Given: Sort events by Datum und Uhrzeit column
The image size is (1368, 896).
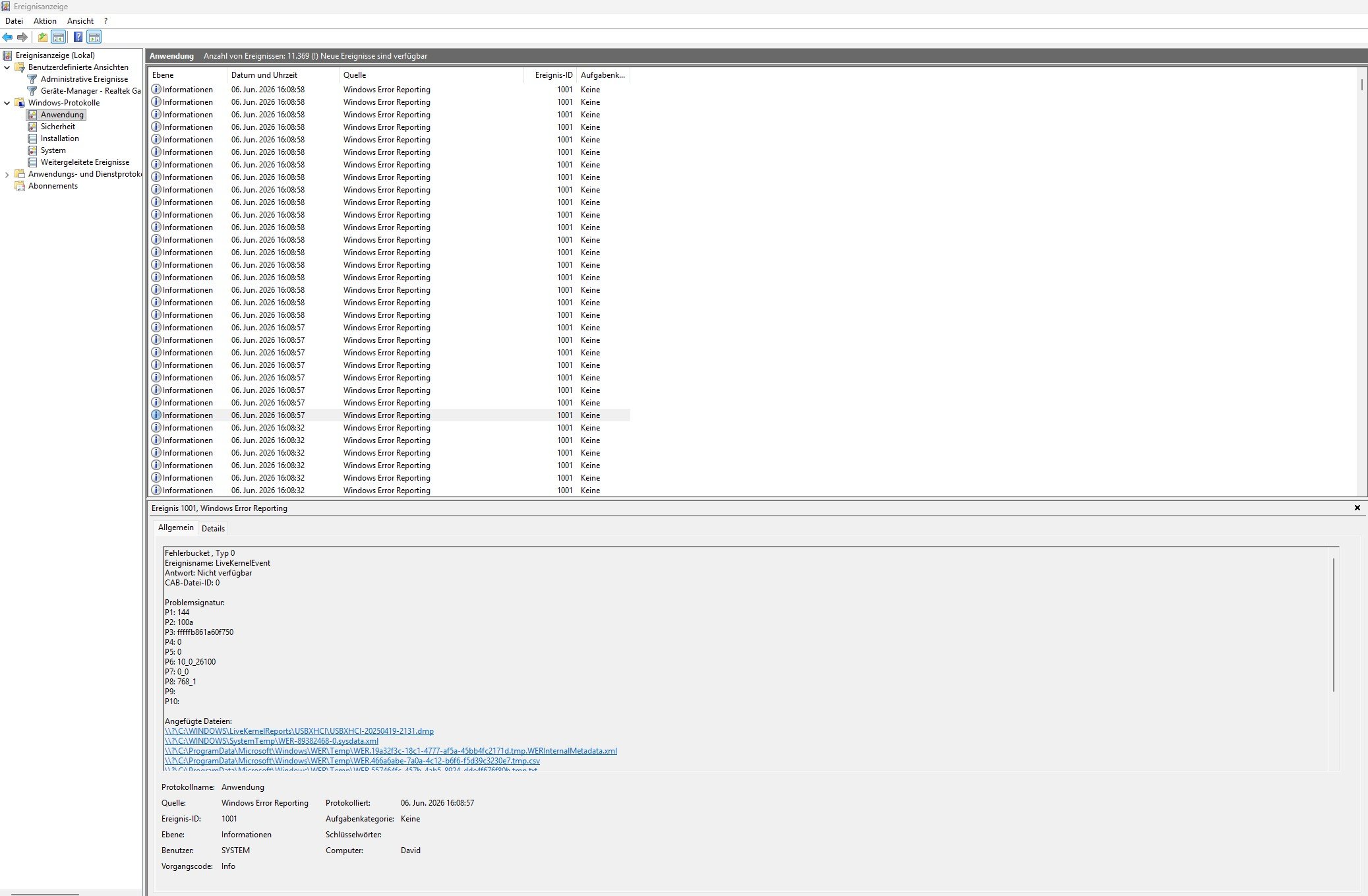Looking at the screenshot, I should point(283,75).
